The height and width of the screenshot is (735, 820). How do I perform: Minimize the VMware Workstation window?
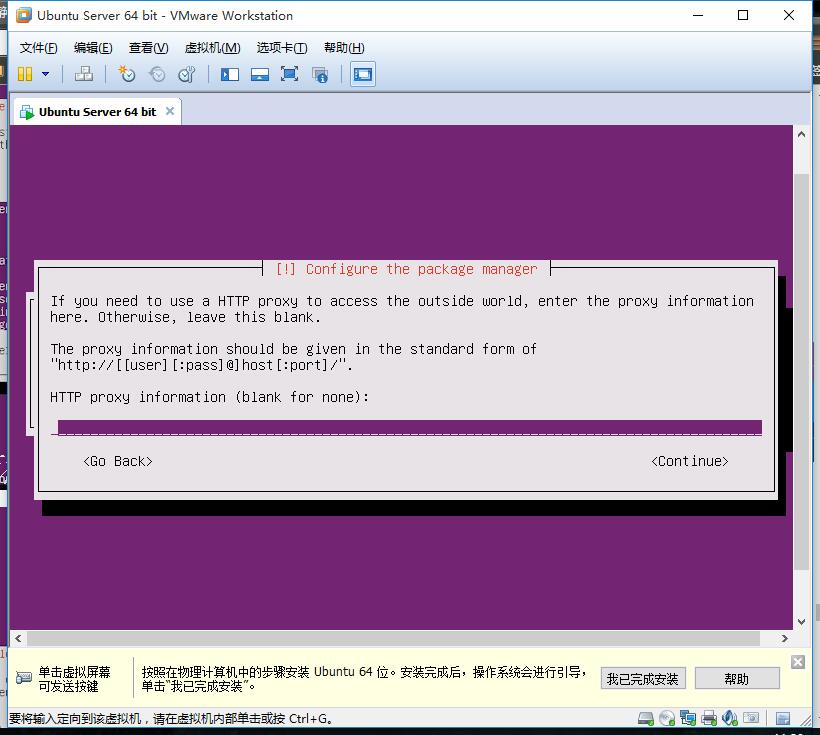click(x=698, y=15)
